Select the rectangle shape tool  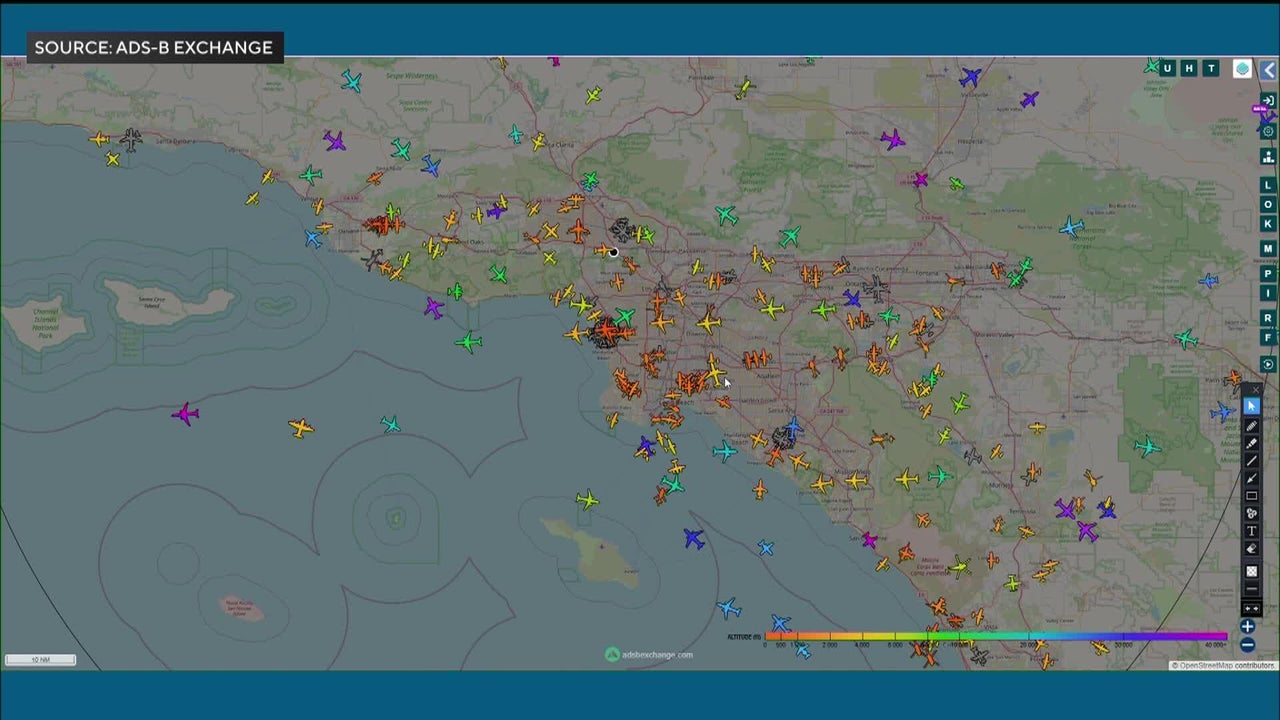tap(1251, 496)
